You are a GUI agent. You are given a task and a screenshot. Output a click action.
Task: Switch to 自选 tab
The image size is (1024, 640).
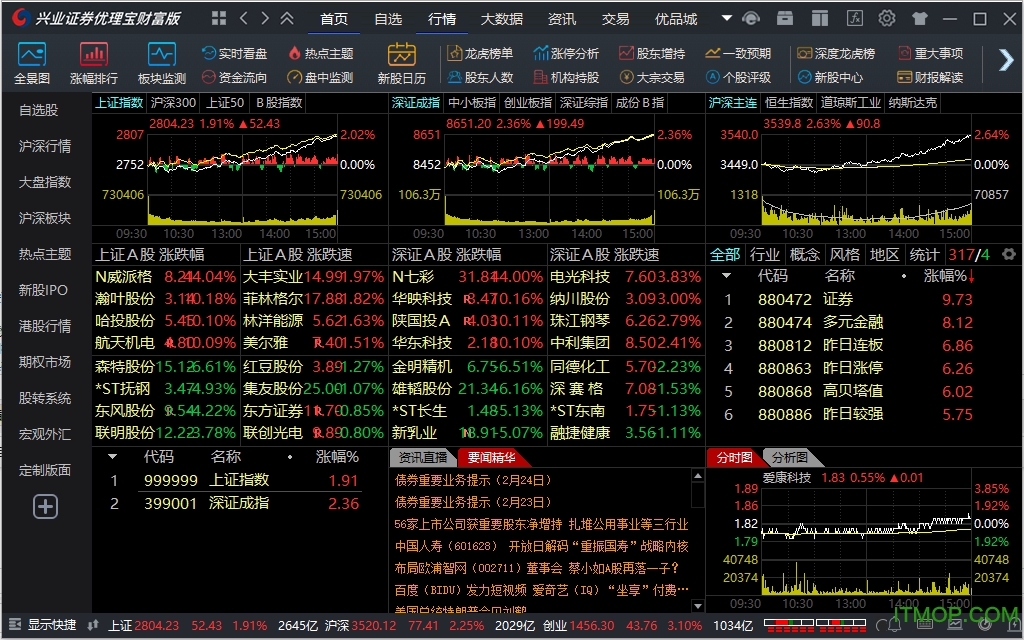tap(388, 19)
